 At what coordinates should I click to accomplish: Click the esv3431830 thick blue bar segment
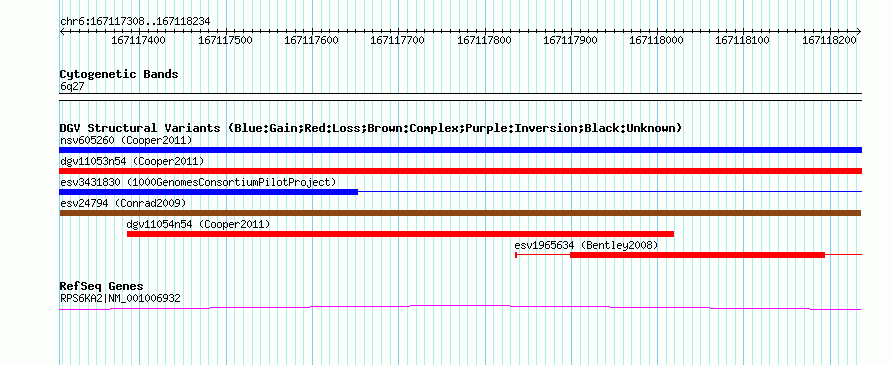pyautogui.click(x=208, y=192)
